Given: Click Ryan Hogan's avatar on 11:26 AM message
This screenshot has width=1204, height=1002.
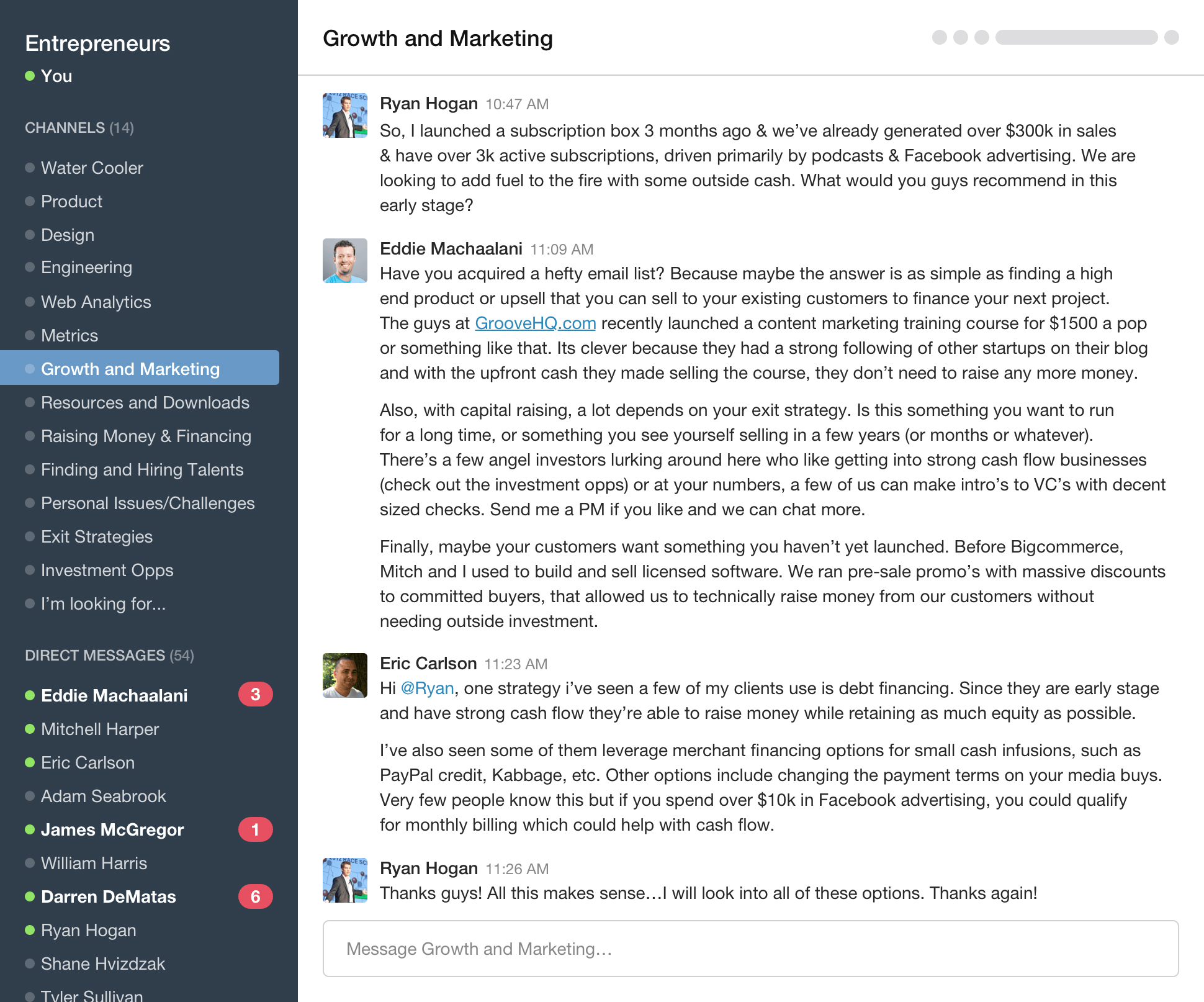Looking at the screenshot, I should 344,880.
